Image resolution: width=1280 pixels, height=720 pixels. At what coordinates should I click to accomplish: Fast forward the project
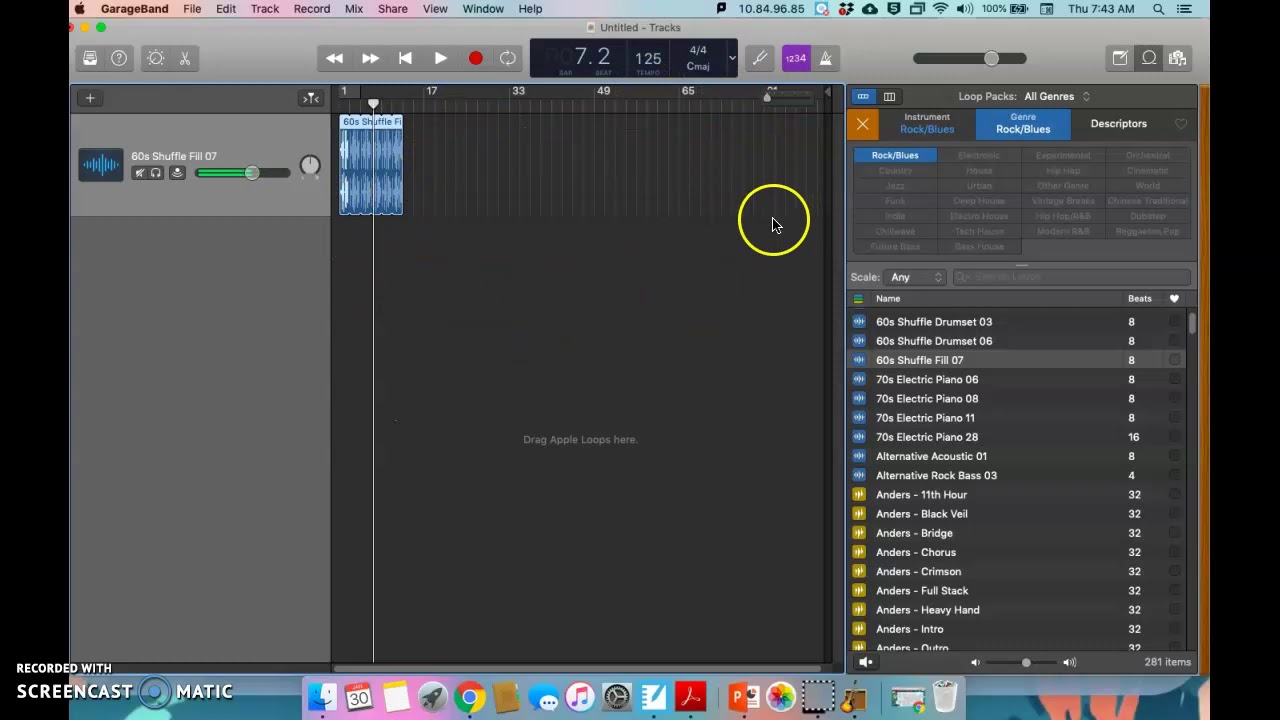[370, 58]
